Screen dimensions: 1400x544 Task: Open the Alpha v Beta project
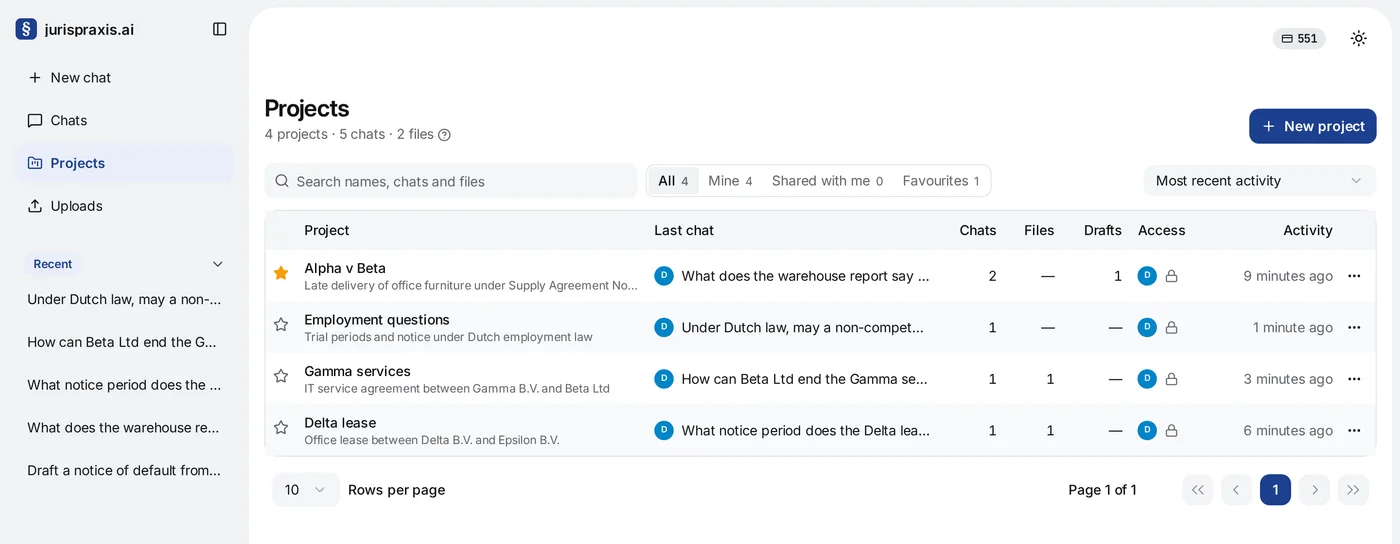click(345, 268)
